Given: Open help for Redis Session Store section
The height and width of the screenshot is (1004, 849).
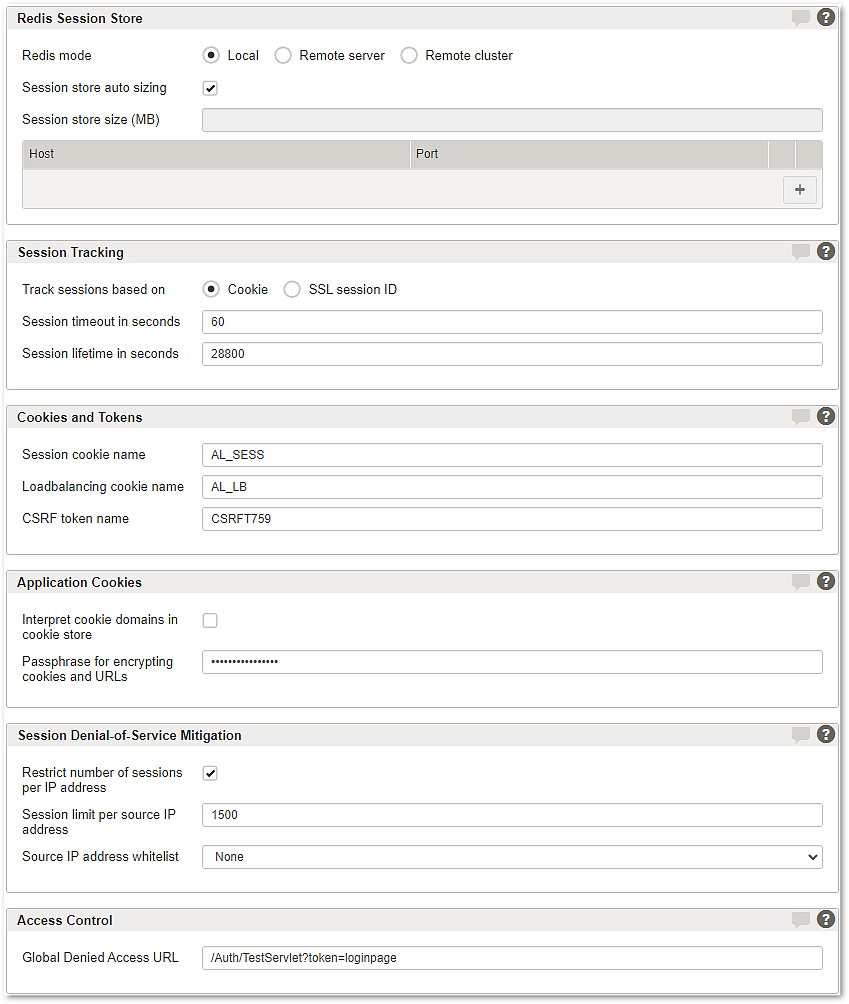Looking at the screenshot, I should (825, 17).
